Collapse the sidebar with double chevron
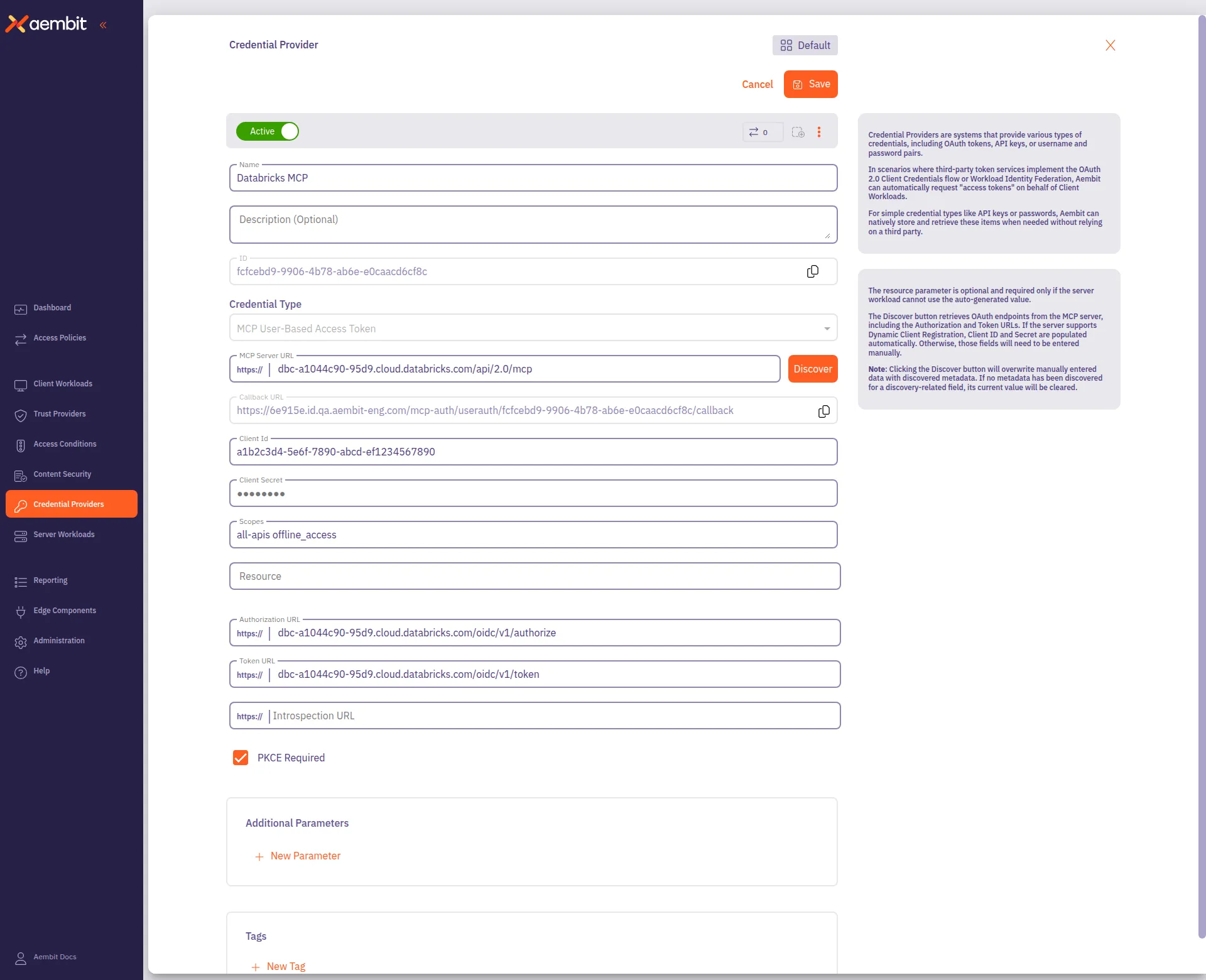Viewport: 1206px width, 980px height. tap(103, 25)
